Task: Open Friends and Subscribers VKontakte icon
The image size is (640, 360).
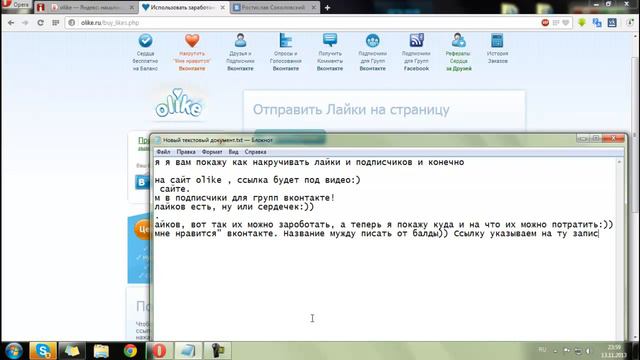Action: (240, 41)
